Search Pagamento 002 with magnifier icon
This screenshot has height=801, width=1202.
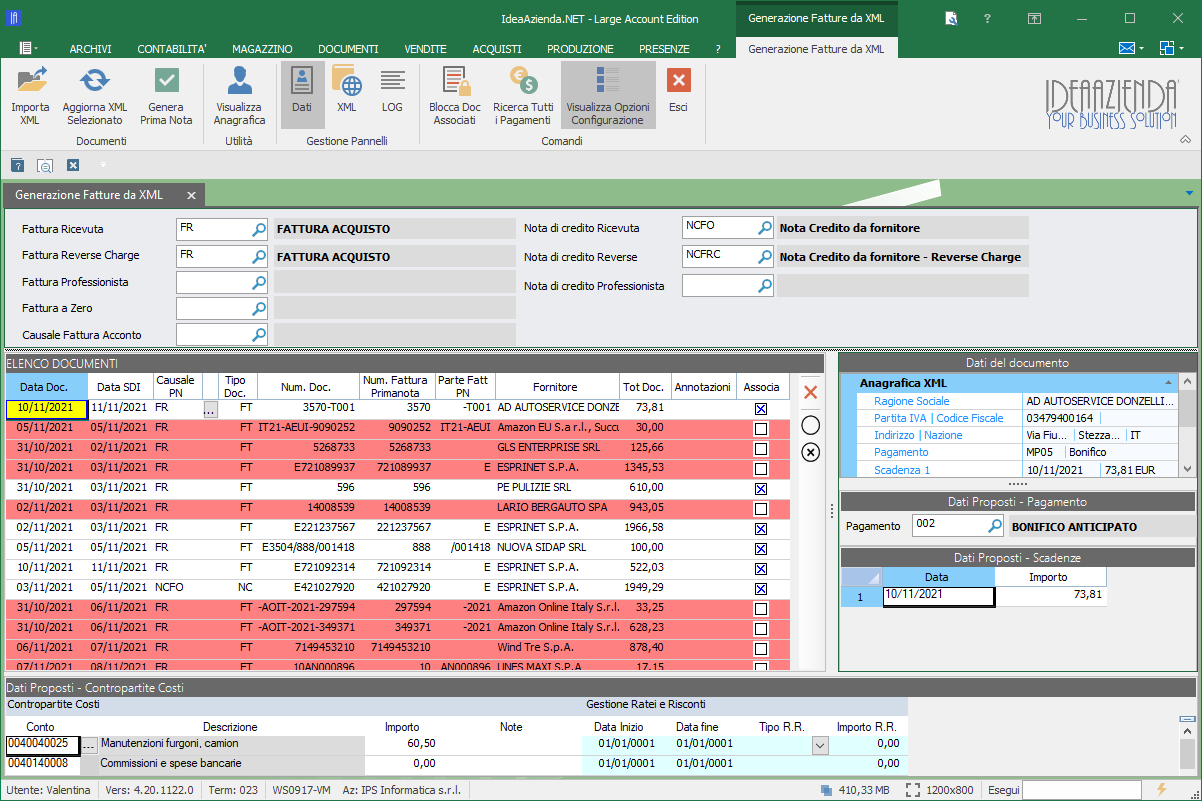[995, 526]
